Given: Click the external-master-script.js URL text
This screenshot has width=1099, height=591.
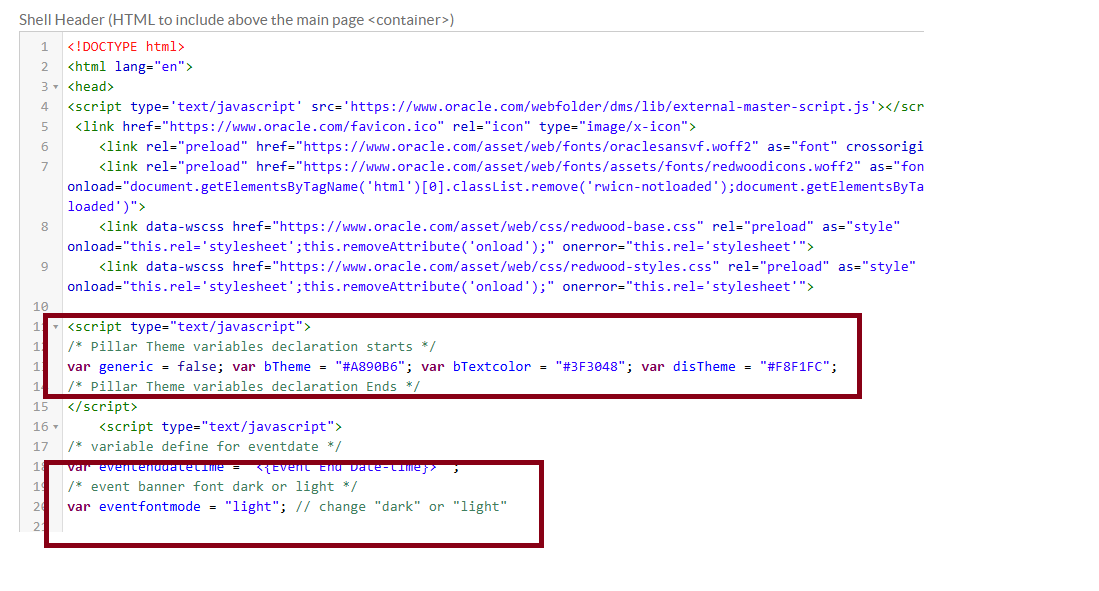Looking at the screenshot, I should pyautogui.click(x=610, y=107).
